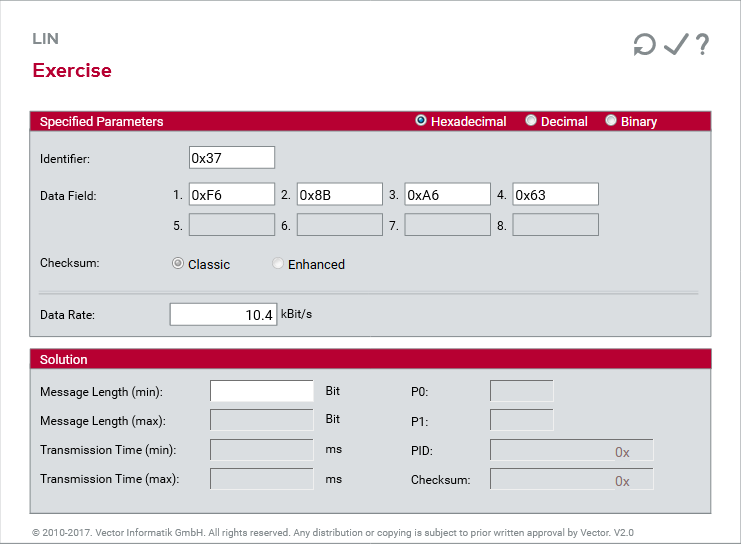741x544 pixels.
Task: Click the checkmark verify solution icon
Action: [676, 45]
